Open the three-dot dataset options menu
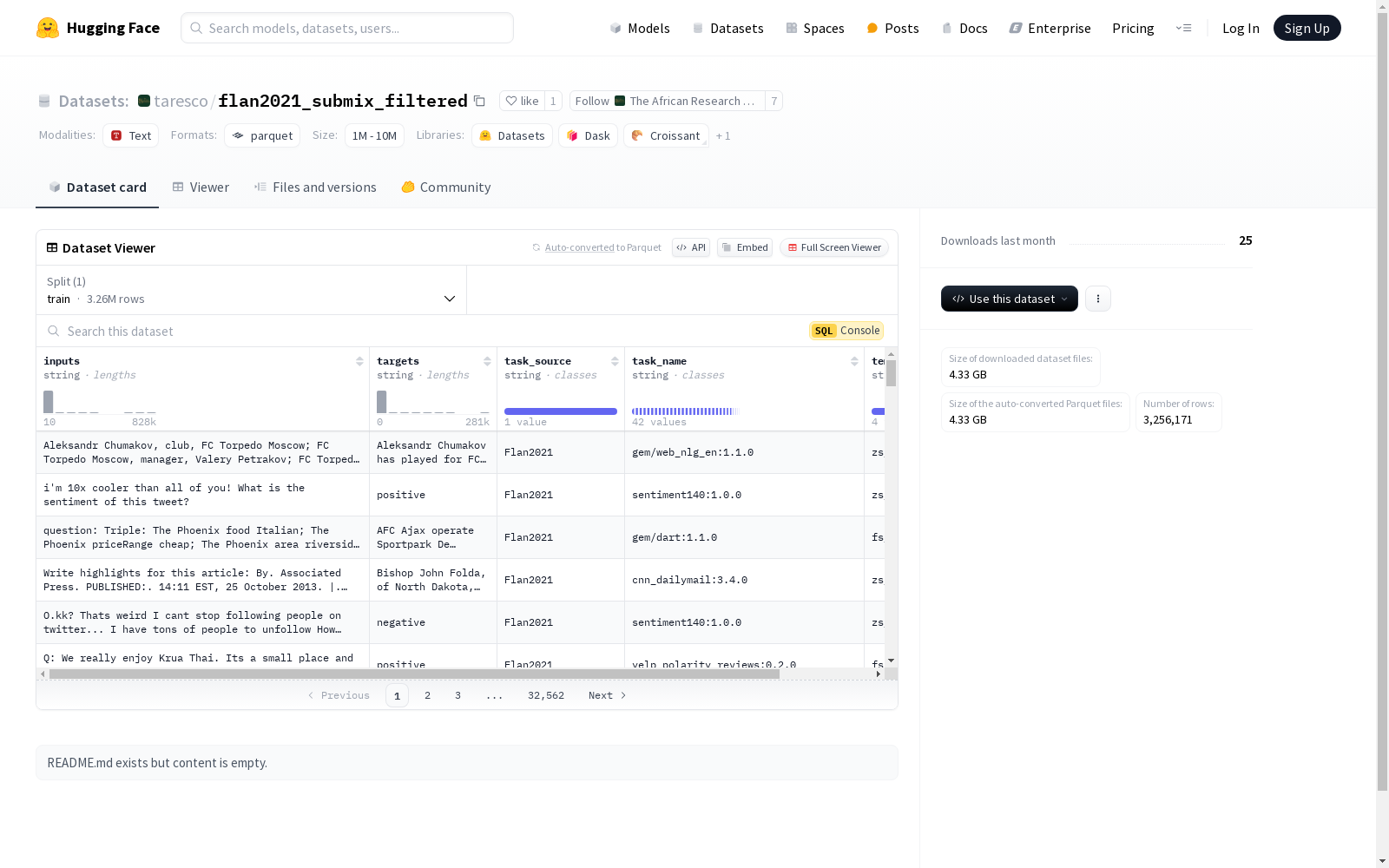This screenshot has height=868, width=1389. (1098, 299)
